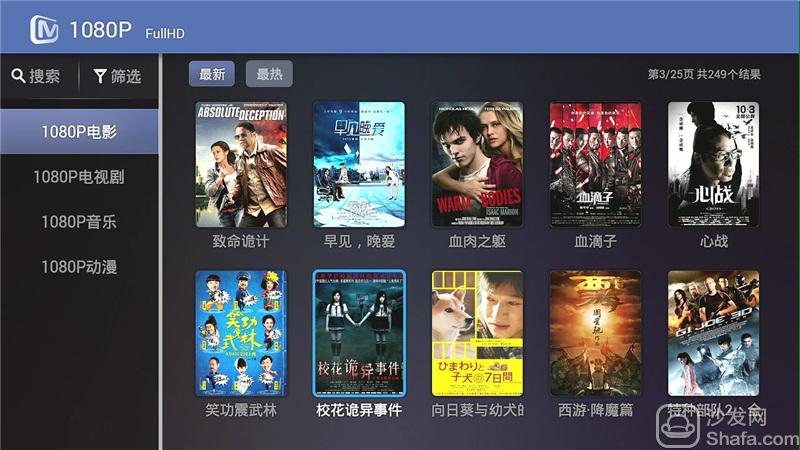The image size is (800, 450).
Task: Open the 向日葵与幼犬 movie poster
Action: (477, 333)
